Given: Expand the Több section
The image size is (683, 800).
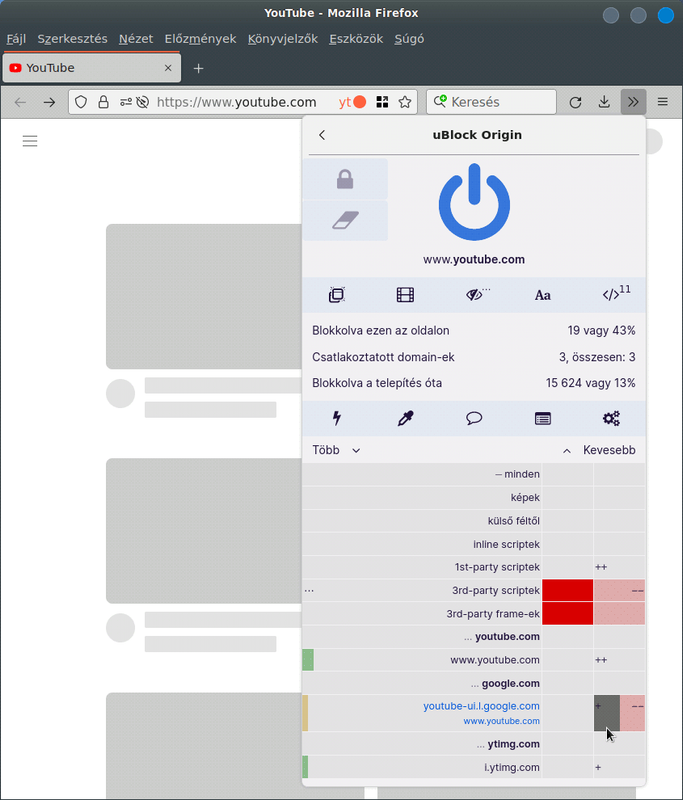Looking at the screenshot, I should pyautogui.click(x=337, y=450).
